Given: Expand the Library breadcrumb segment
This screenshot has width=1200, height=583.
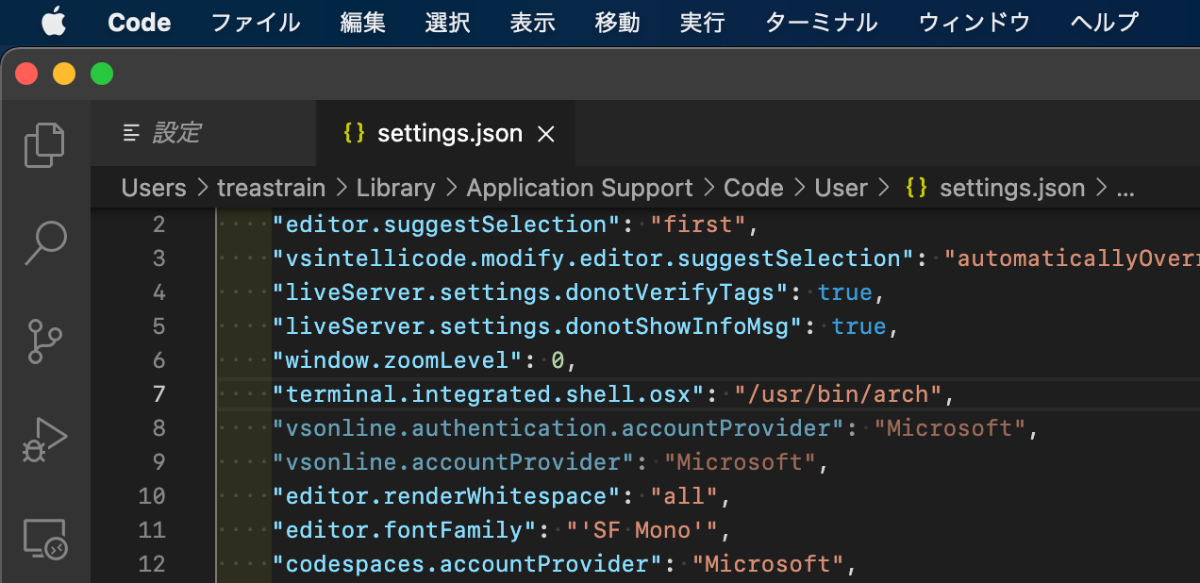Looking at the screenshot, I should tap(395, 188).
